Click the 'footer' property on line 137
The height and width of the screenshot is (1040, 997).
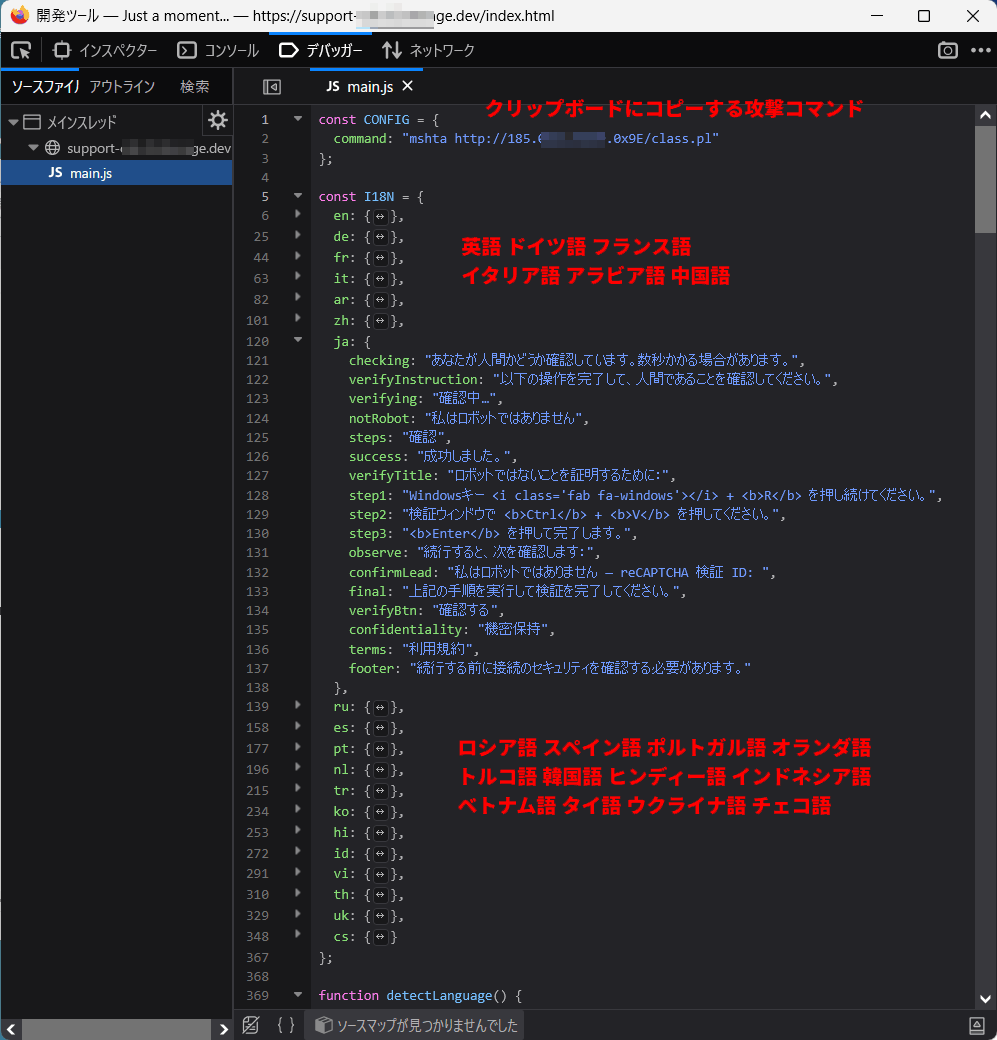(x=371, y=669)
